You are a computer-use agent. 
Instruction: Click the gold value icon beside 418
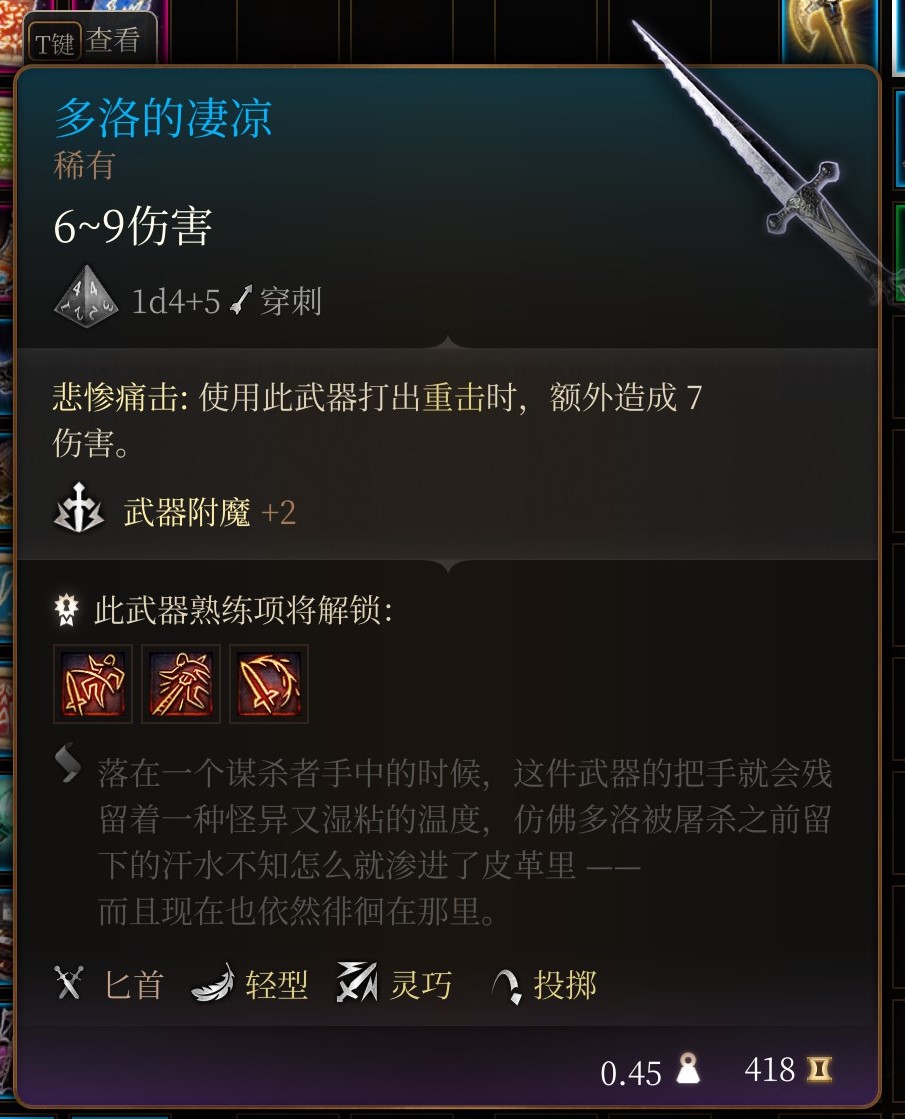(819, 1069)
